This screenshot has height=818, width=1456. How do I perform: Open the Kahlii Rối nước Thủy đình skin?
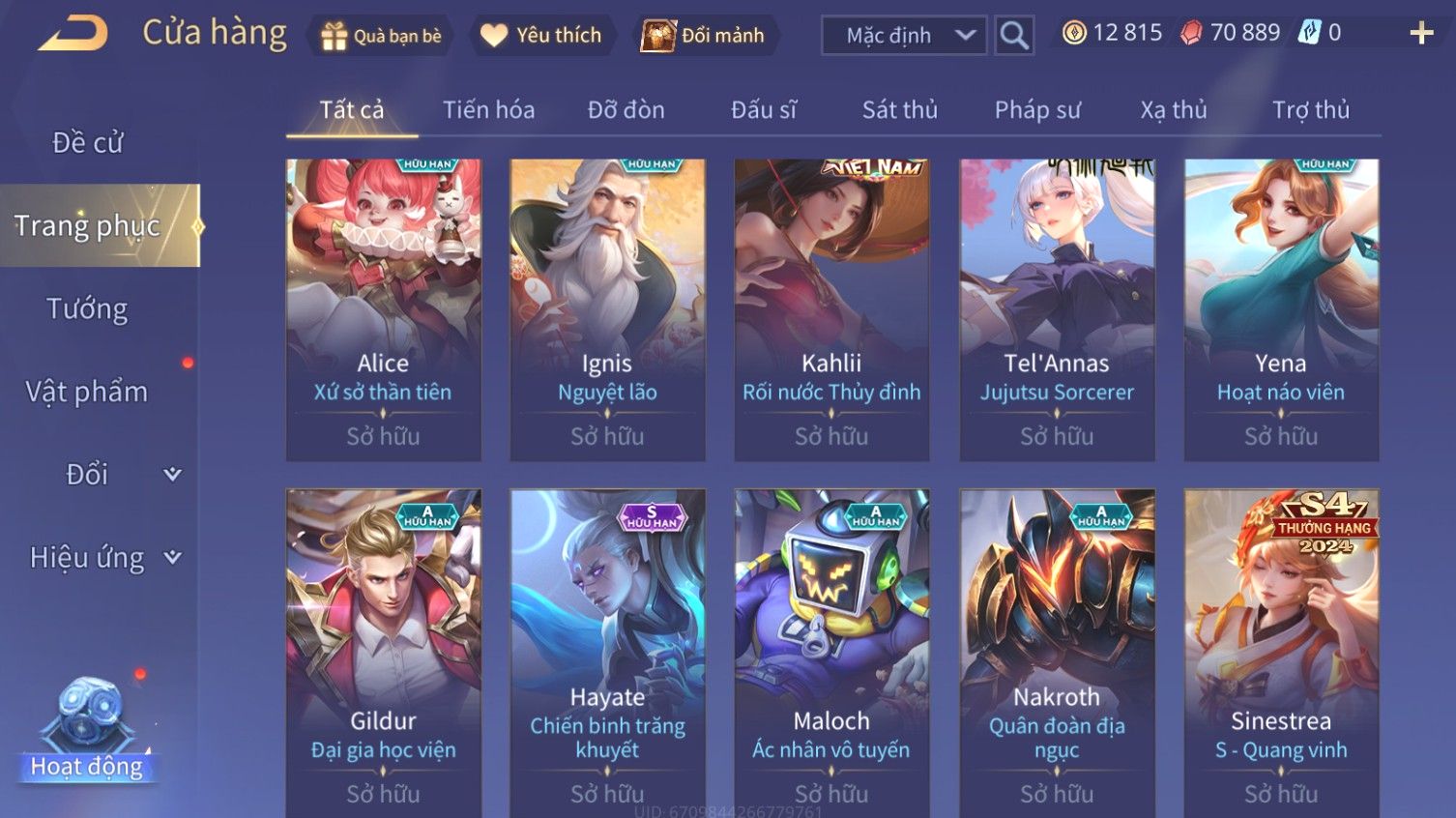(x=831, y=310)
